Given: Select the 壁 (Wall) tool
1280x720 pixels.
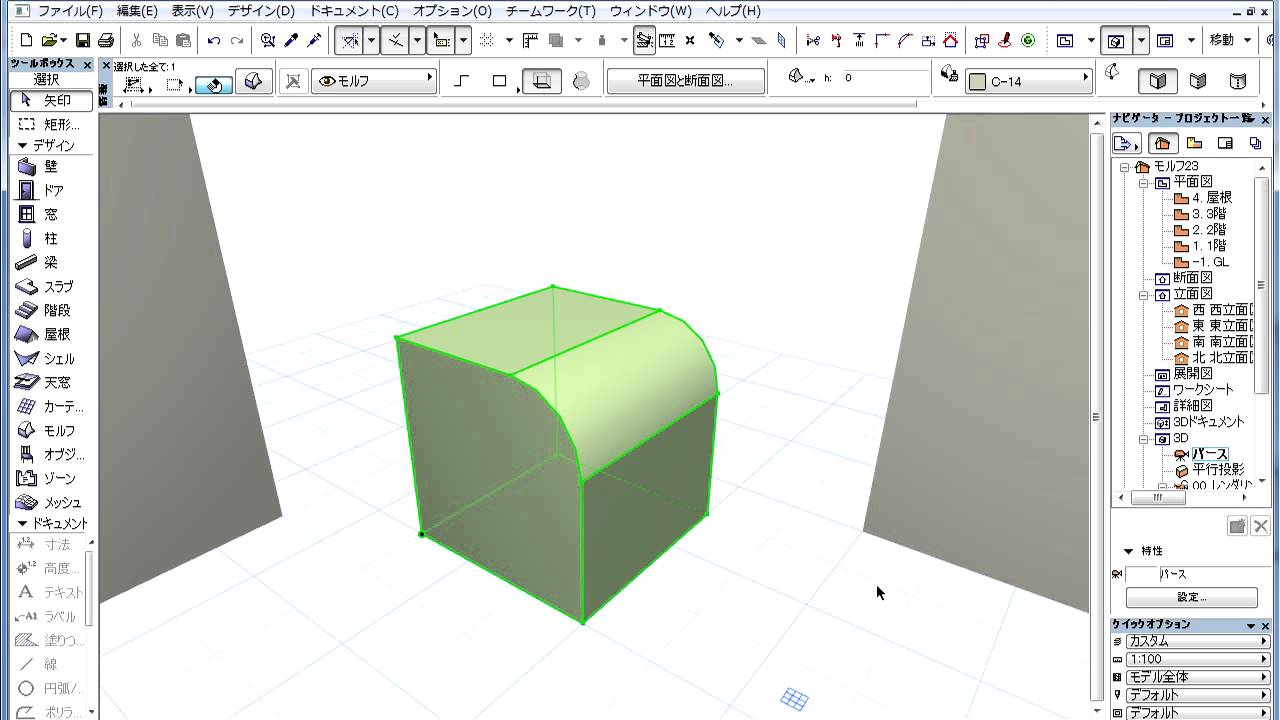Looking at the screenshot, I should [x=52, y=167].
